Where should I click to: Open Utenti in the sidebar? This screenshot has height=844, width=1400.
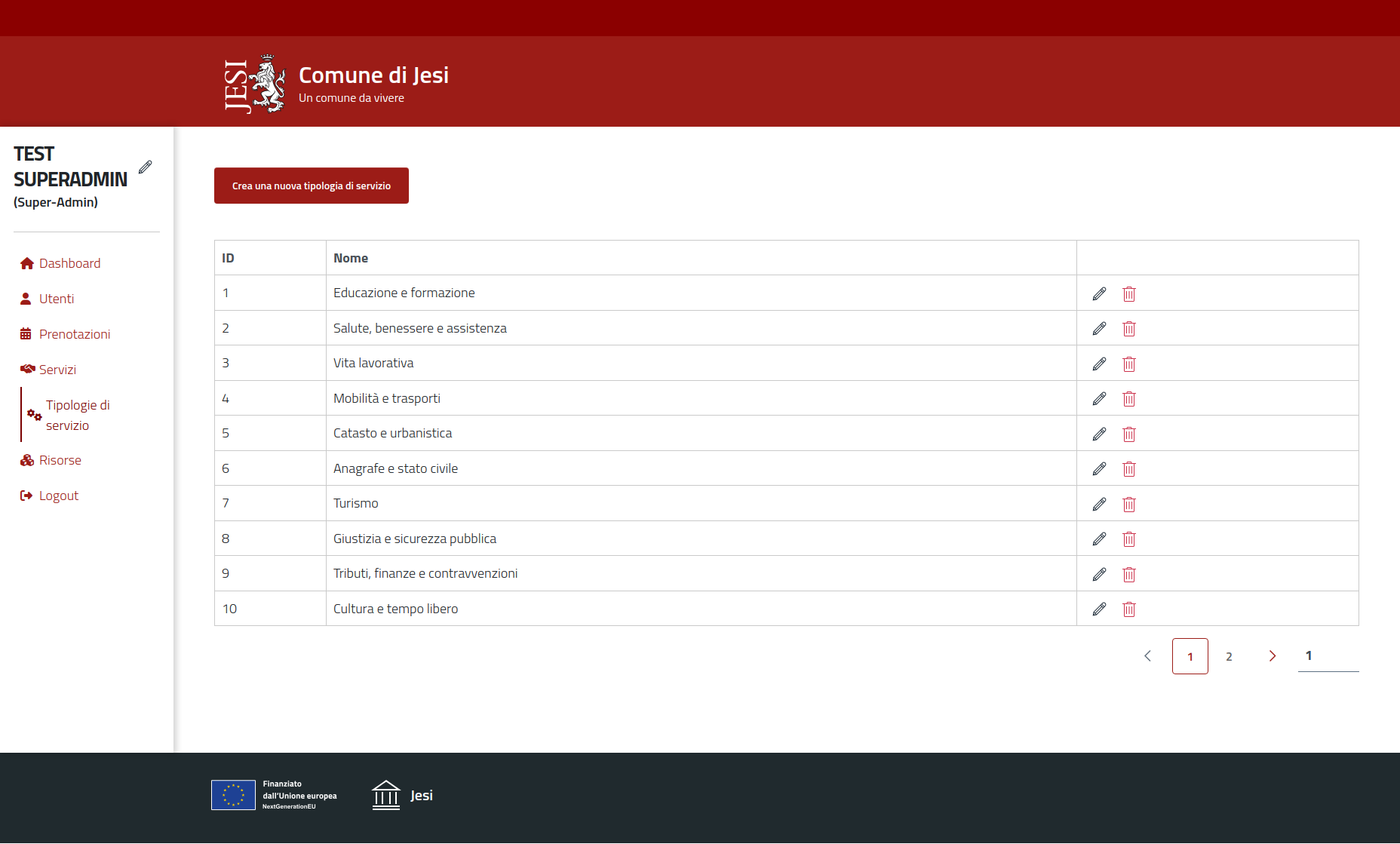point(57,299)
